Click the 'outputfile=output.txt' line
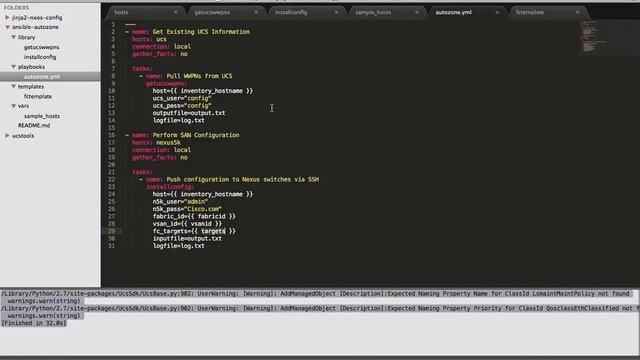 tap(189, 113)
